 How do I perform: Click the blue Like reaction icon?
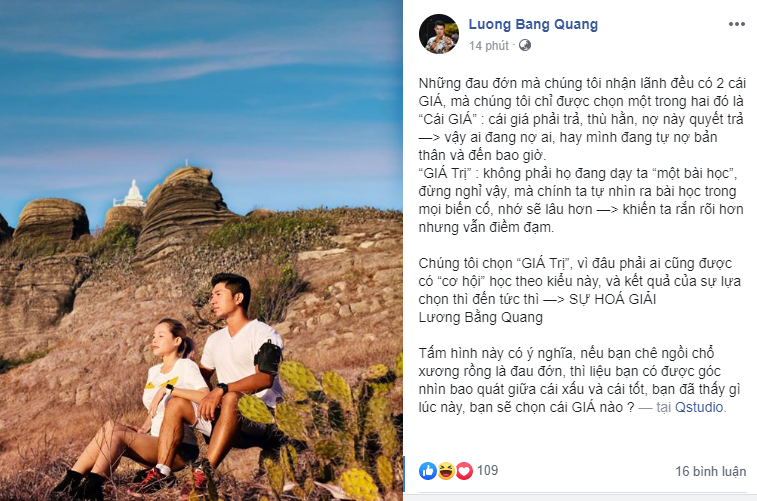pyautogui.click(x=428, y=470)
